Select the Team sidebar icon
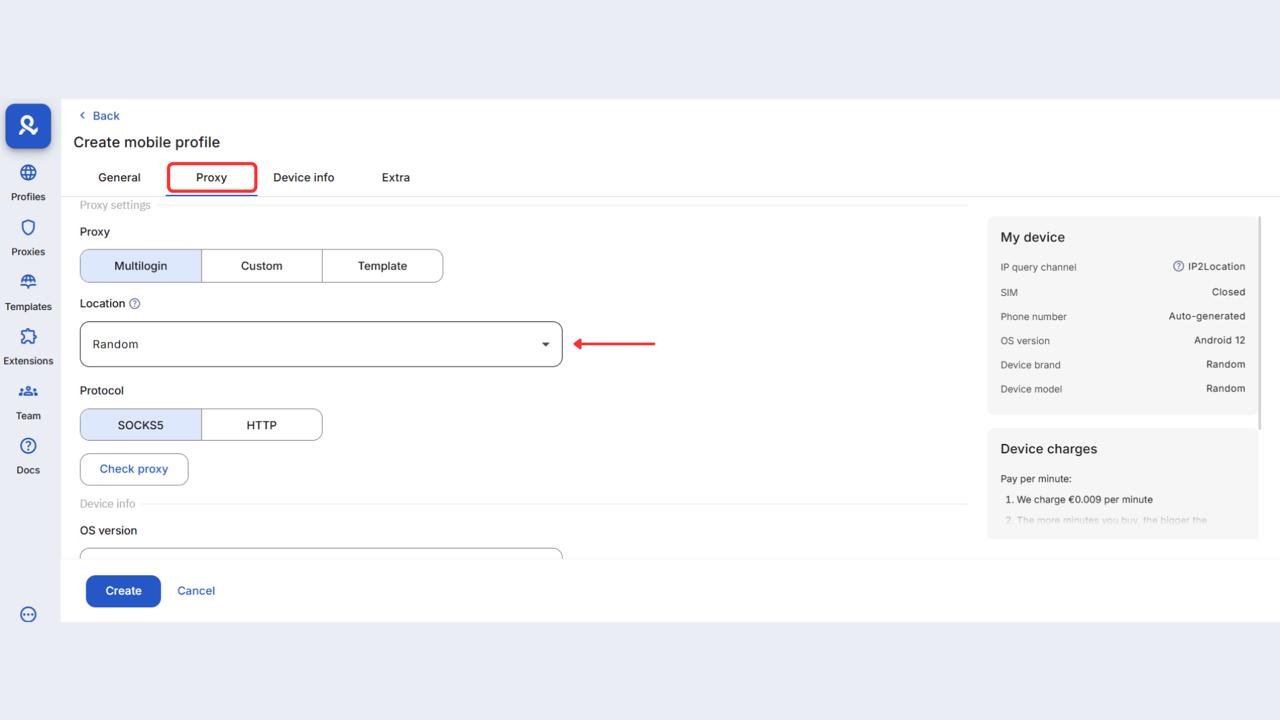Image resolution: width=1280 pixels, height=720 pixels. (x=27, y=399)
